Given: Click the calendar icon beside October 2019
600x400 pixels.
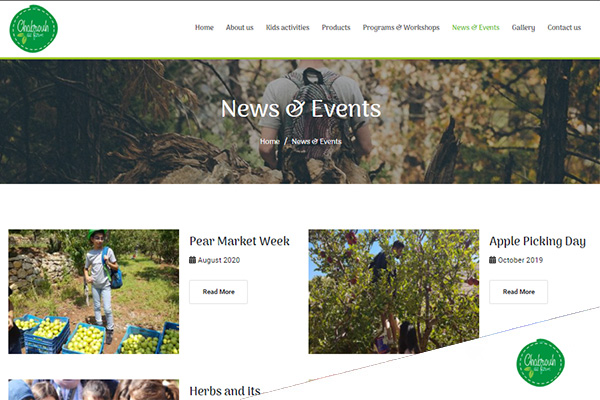Looking at the screenshot, I should (x=492, y=260).
